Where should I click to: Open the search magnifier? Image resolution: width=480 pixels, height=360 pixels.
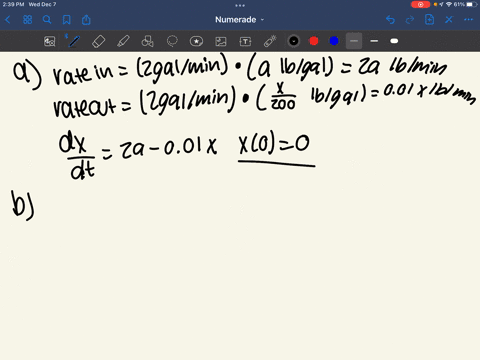pyautogui.click(x=47, y=20)
